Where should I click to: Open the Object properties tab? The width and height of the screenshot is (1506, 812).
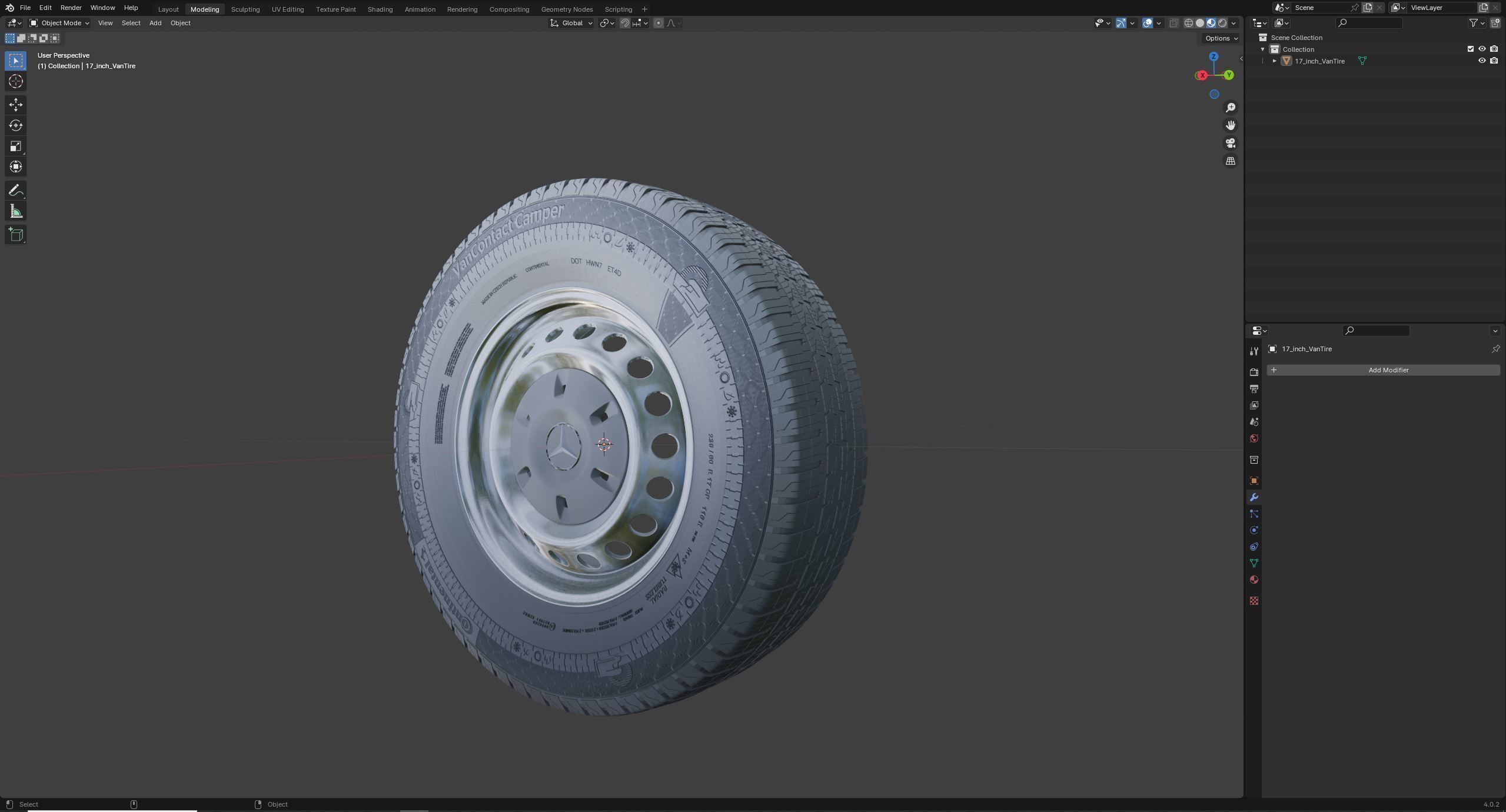(1254, 480)
